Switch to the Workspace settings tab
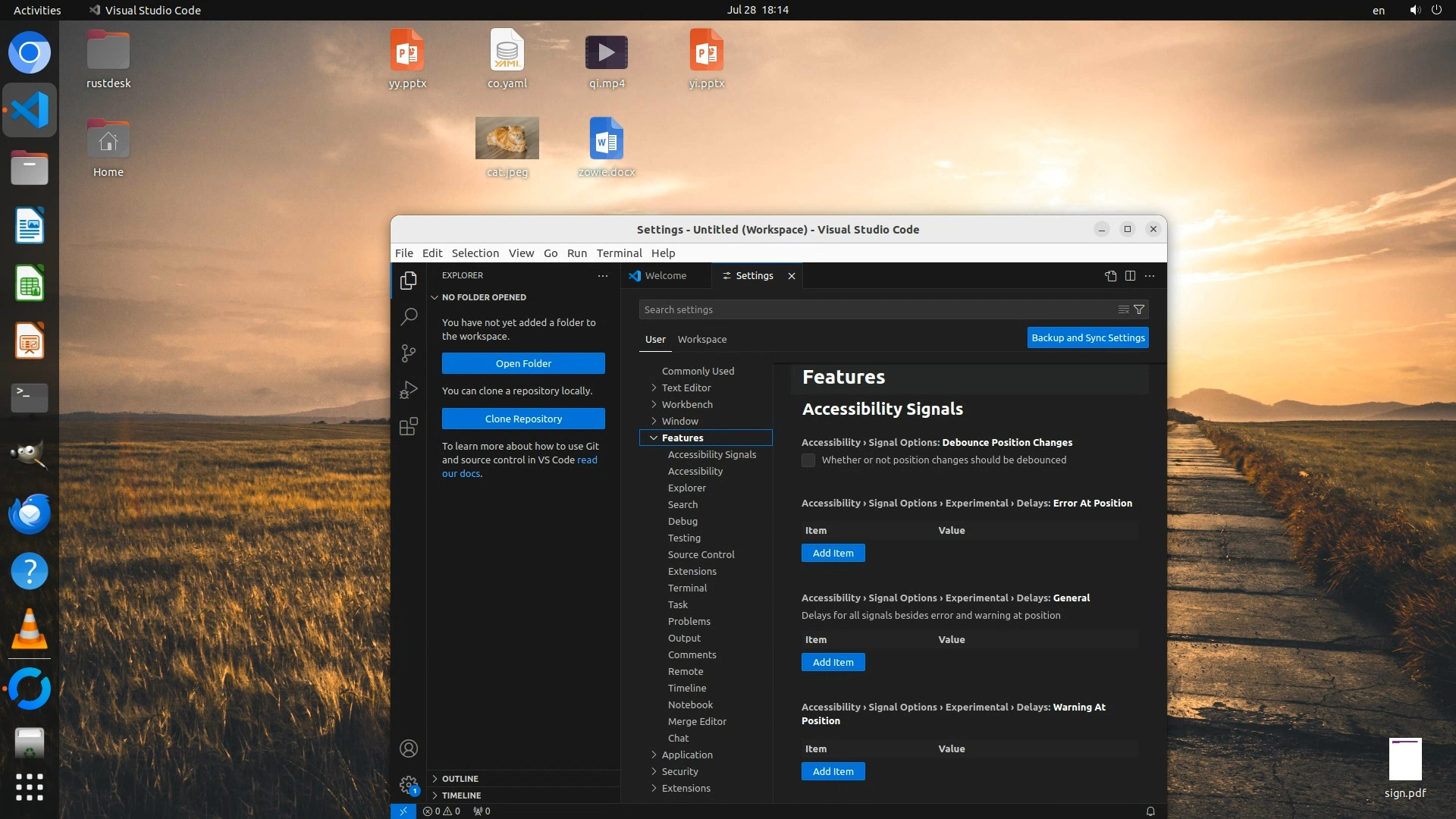 click(x=701, y=339)
